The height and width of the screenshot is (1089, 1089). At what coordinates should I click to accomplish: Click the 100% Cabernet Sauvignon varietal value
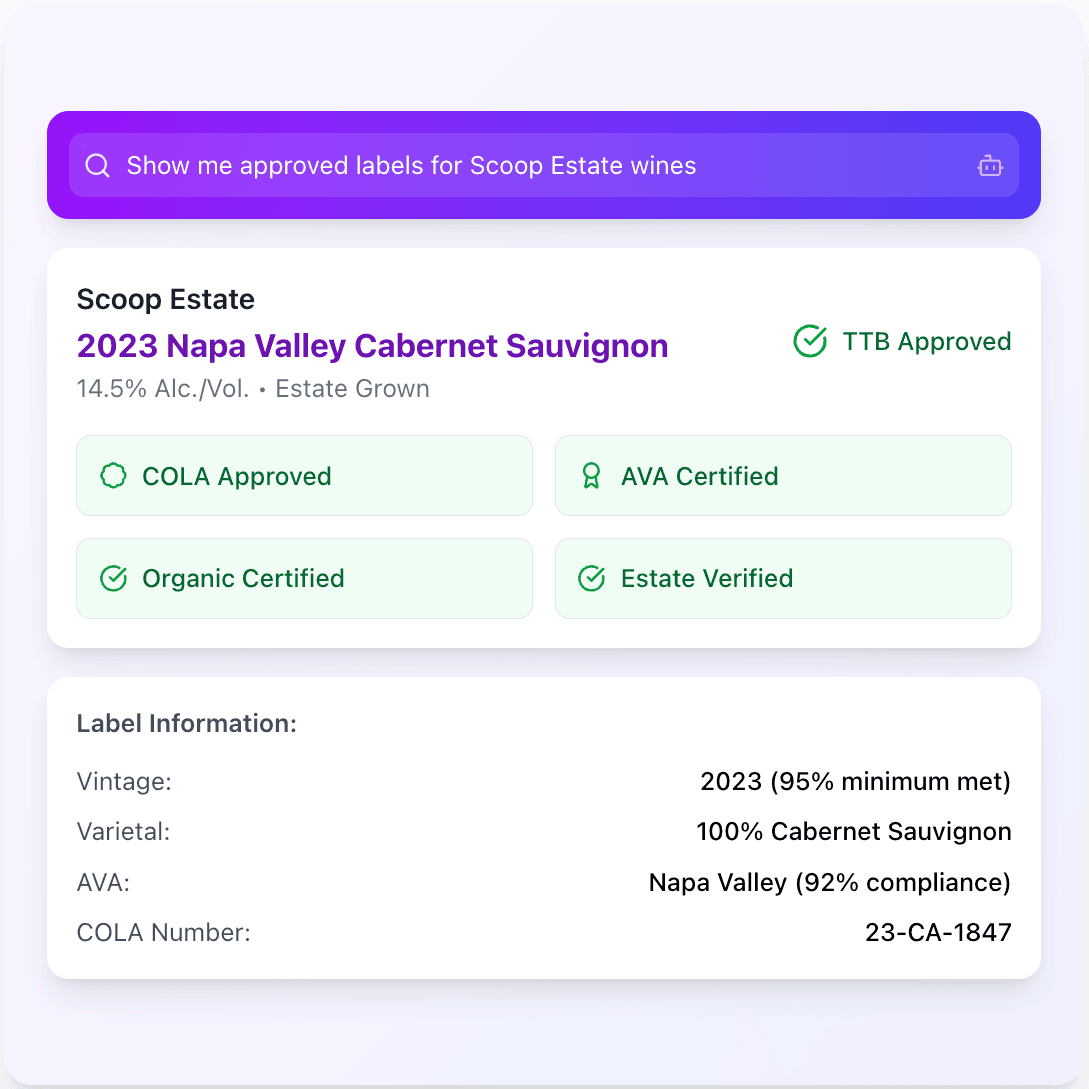pos(854,831)
